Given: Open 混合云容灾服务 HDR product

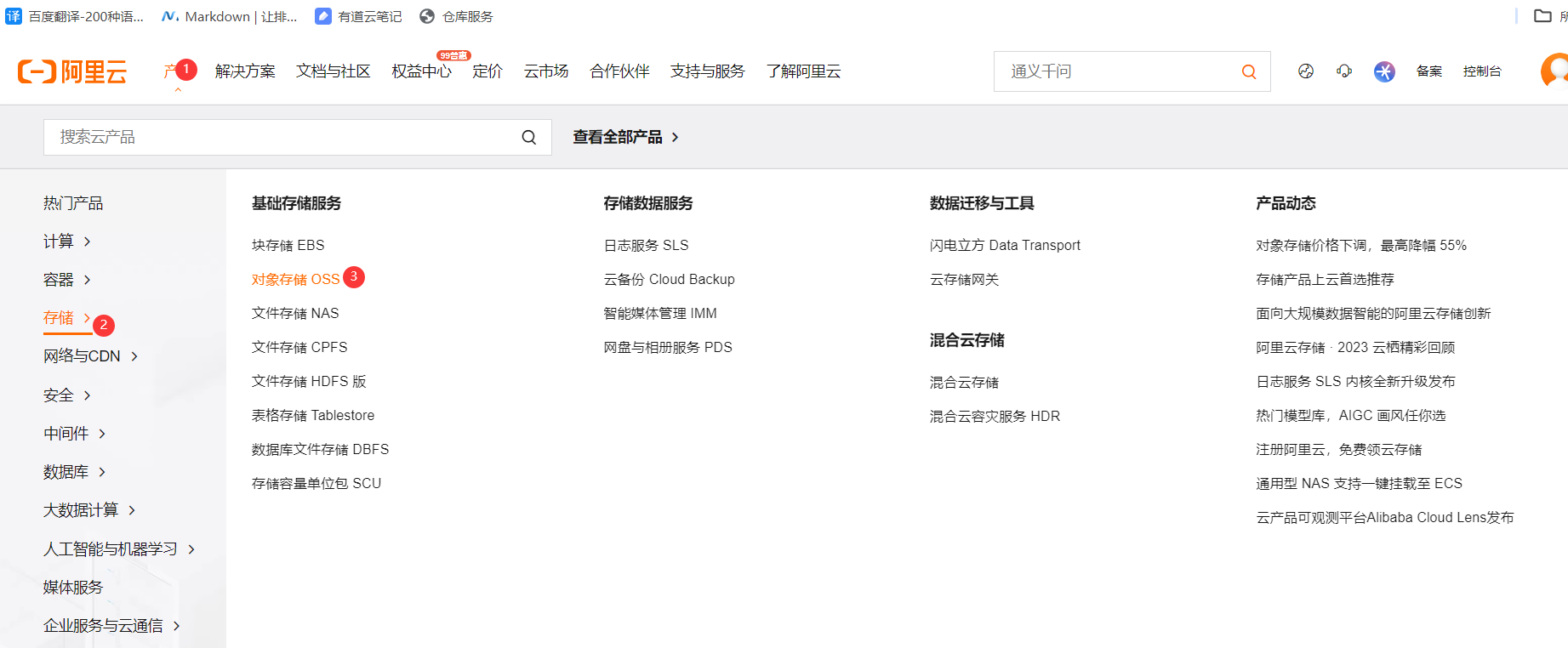Looking at the screenshot, I should pyautogui.click(x=995, y=416).
